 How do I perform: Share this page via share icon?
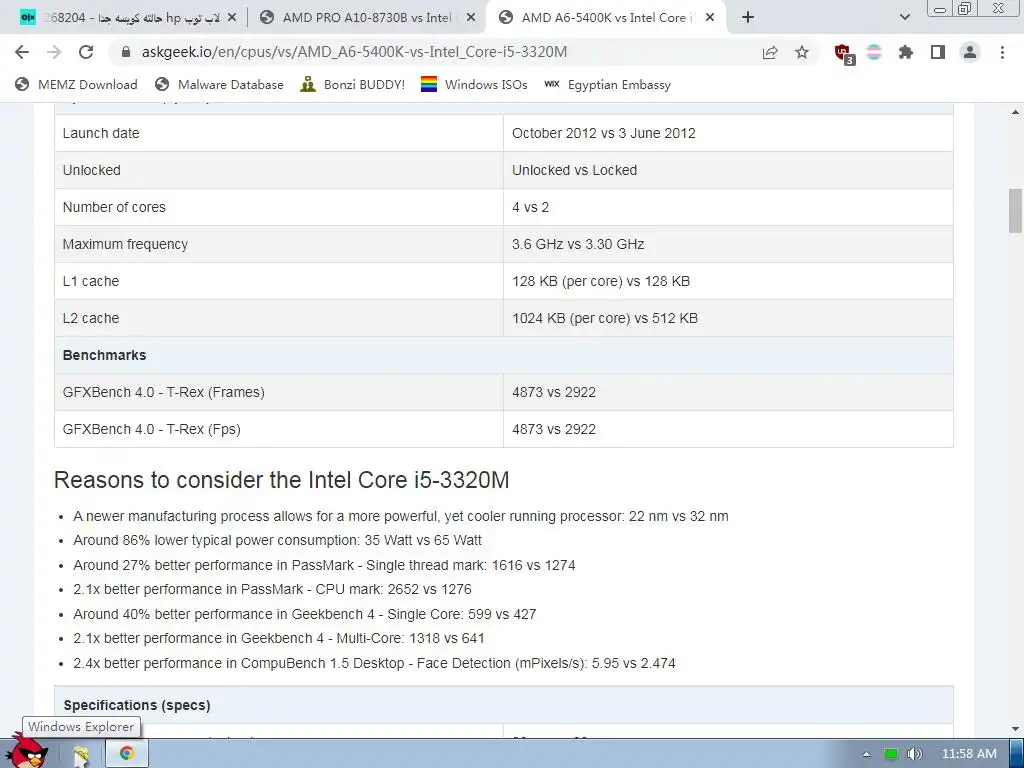770,52
